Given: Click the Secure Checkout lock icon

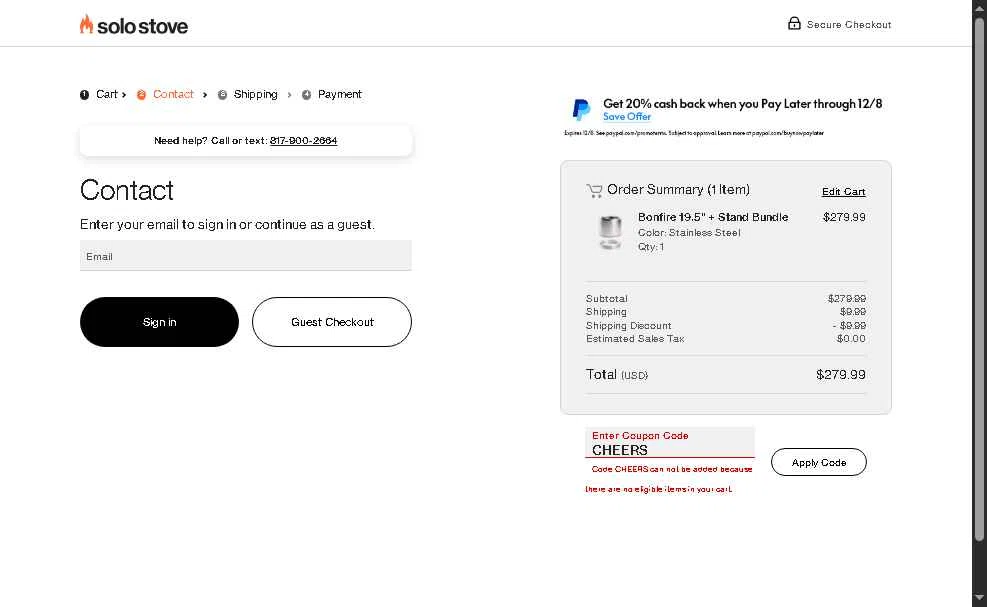Looking at the screenshot, I should point(794,23).
